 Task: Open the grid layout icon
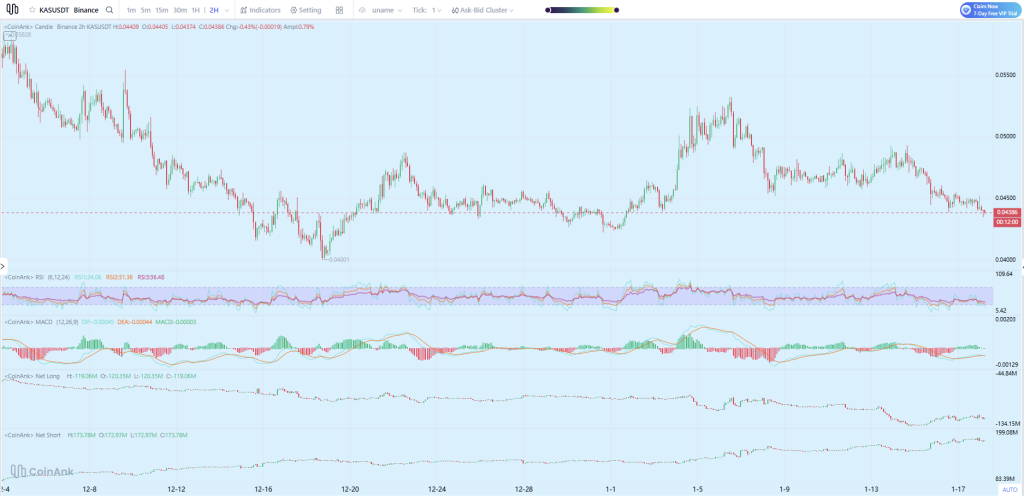339,10
